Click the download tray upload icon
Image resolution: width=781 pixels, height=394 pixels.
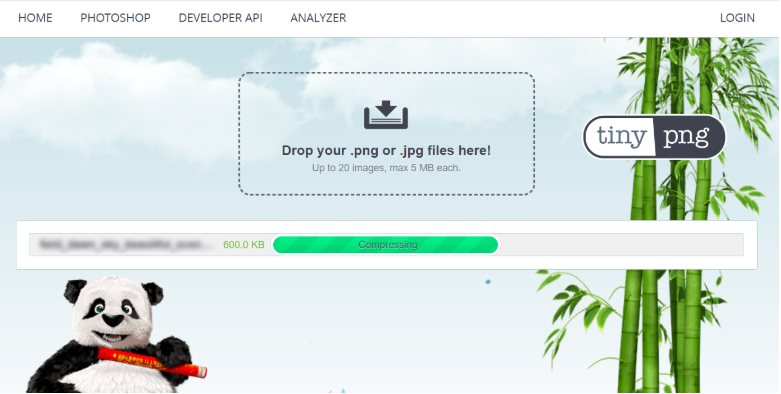(x=386, y=115)
